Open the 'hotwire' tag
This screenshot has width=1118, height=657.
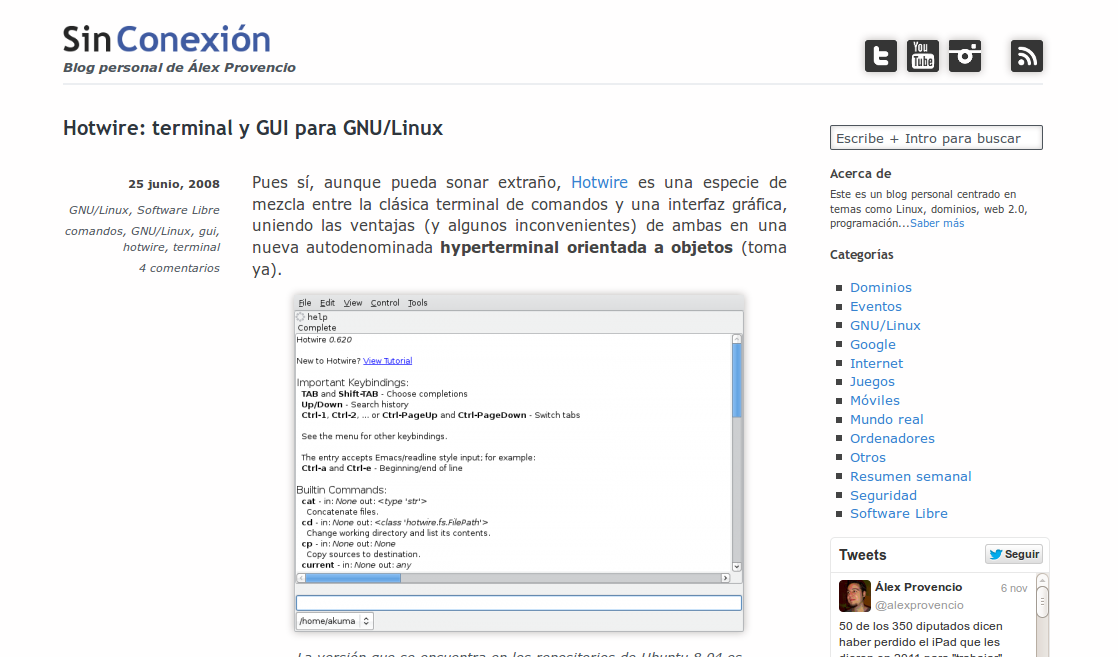coord(143,248)
